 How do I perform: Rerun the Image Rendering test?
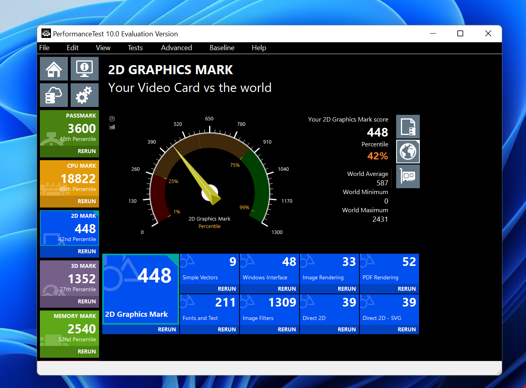[347, 289]
